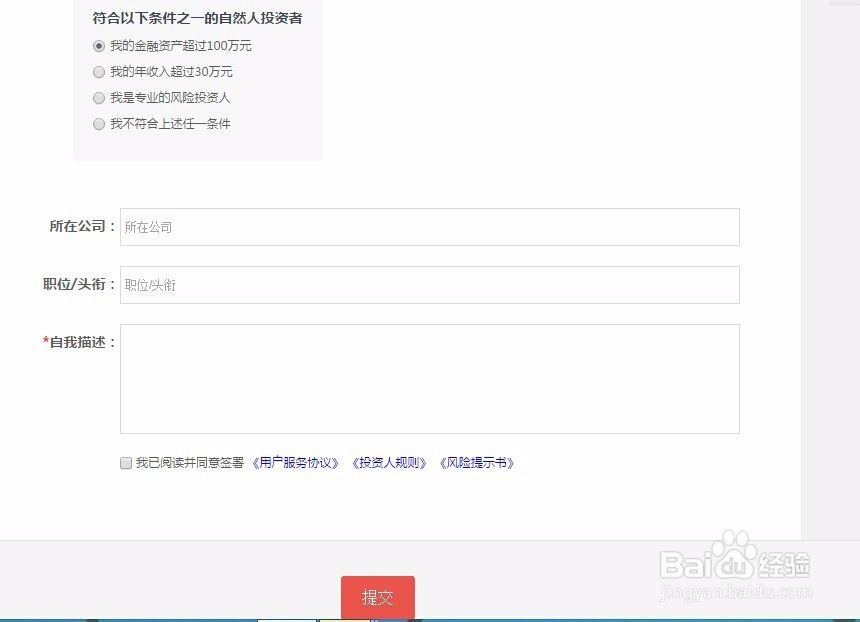Choose 我是专业的风险投资人 option

point(99,98)
